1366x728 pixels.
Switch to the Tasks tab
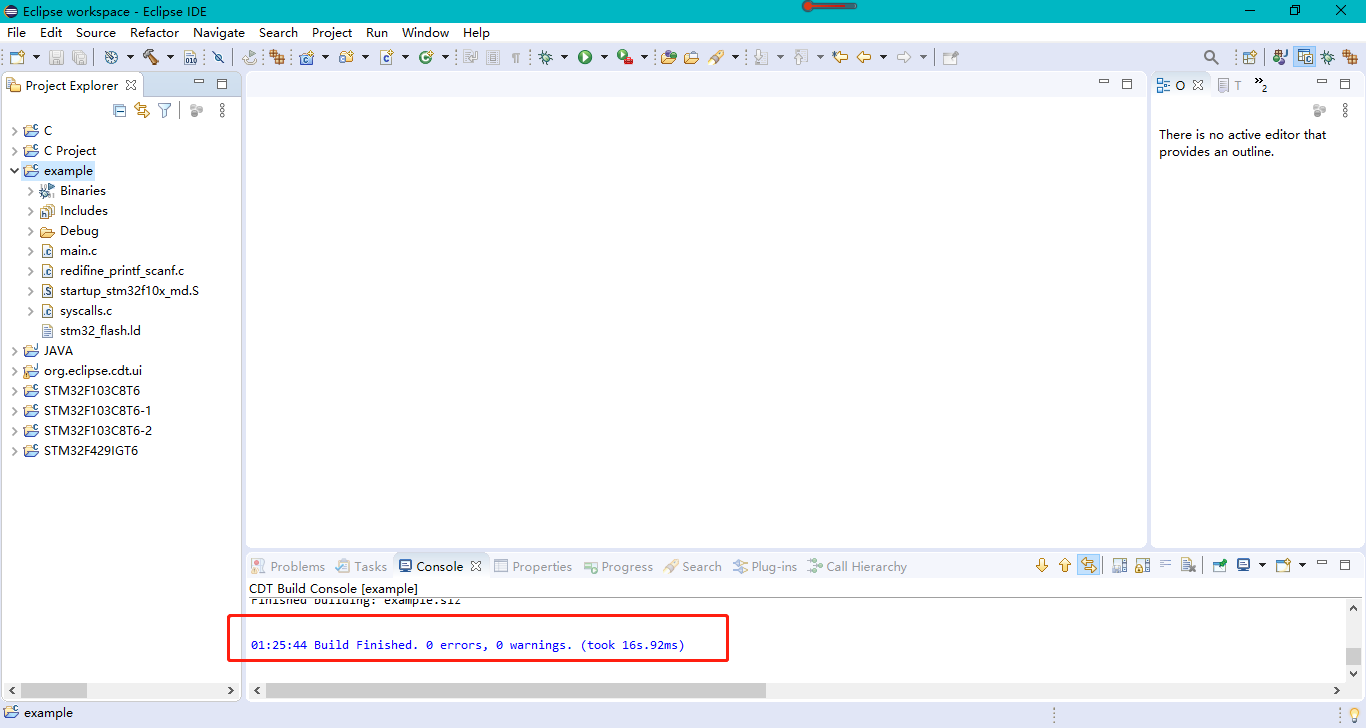[361, 566]
